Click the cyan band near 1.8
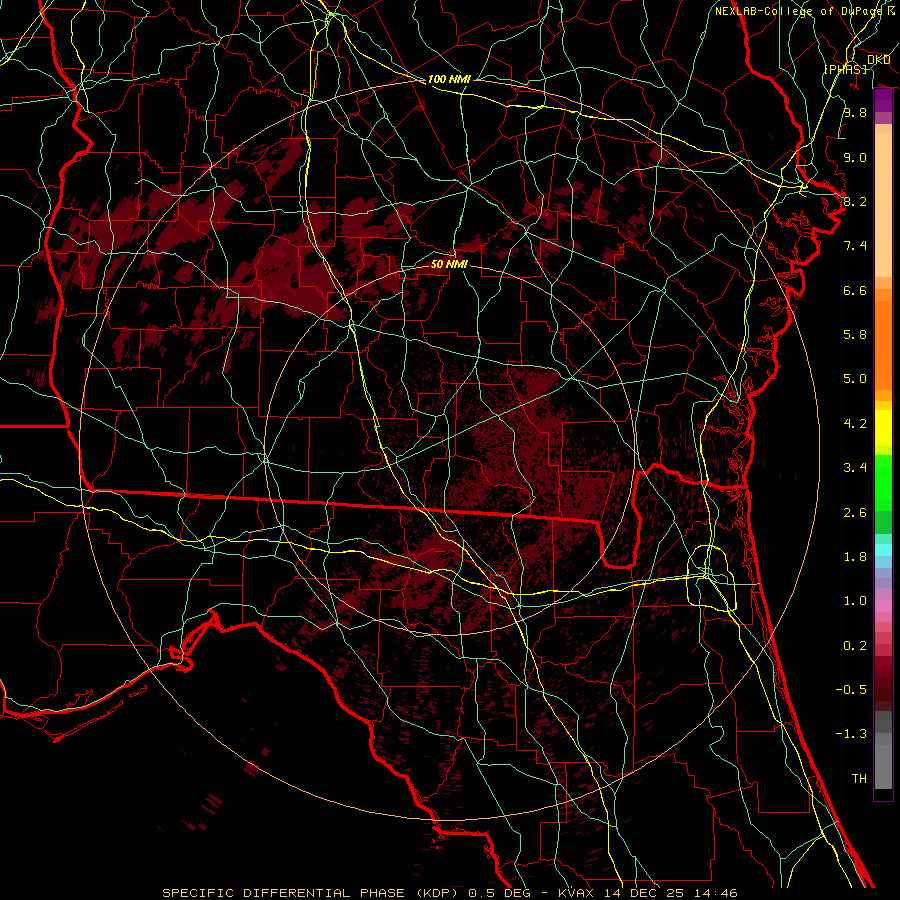Image resolution: width=900 pixels, height=900 pixels. 883,549
